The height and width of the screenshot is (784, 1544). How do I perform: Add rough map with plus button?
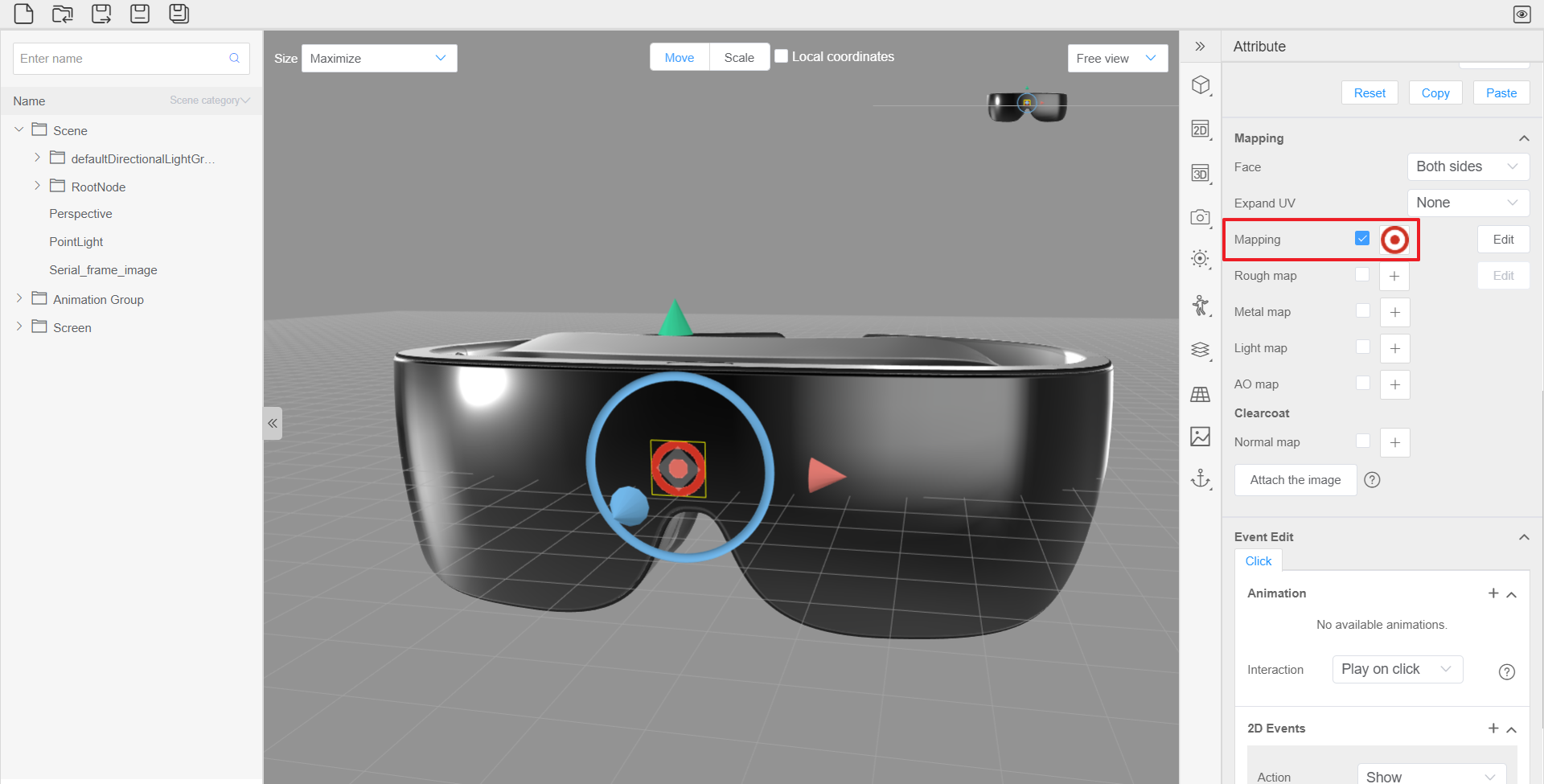(1394, 276)
